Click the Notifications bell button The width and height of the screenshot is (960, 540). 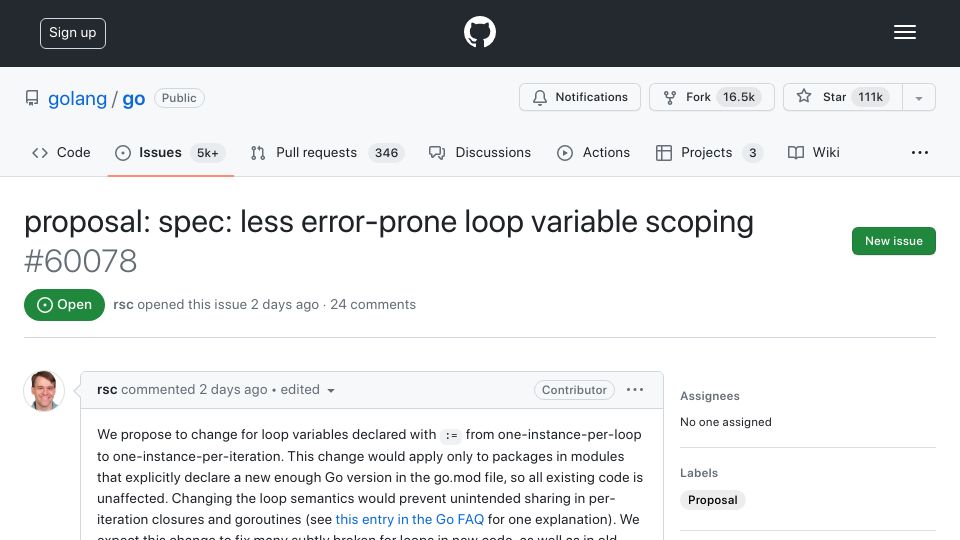pos(580,97)
